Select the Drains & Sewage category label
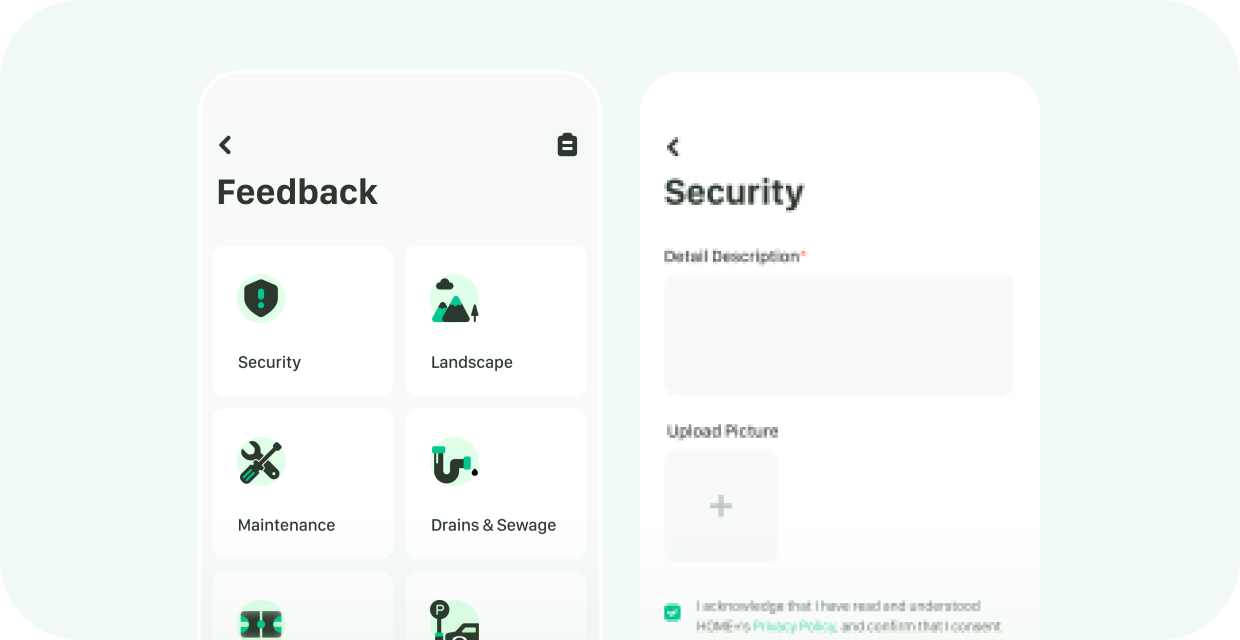 tap(493, 525)
